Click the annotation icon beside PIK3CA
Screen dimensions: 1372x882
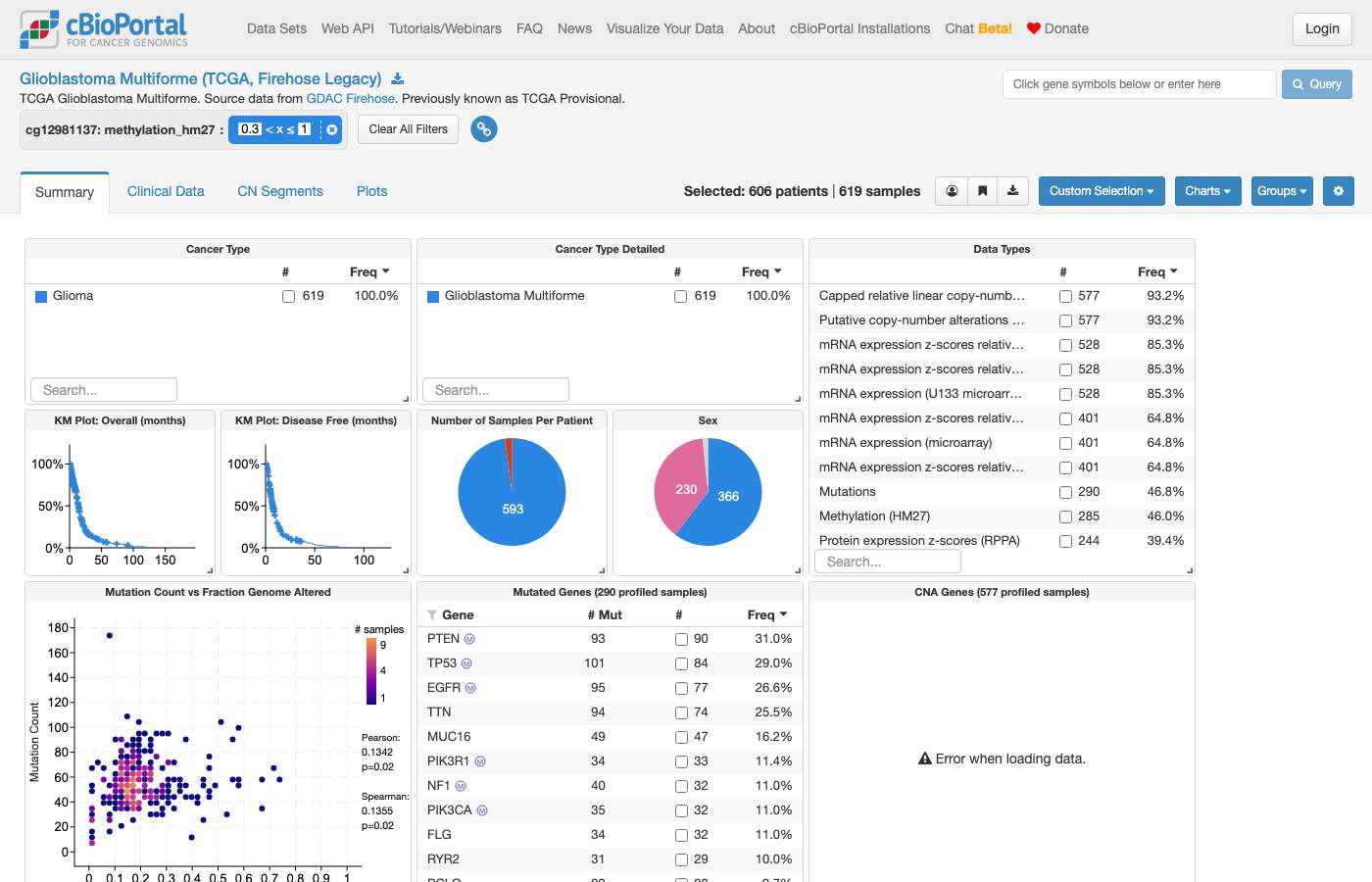click(482, 810)
